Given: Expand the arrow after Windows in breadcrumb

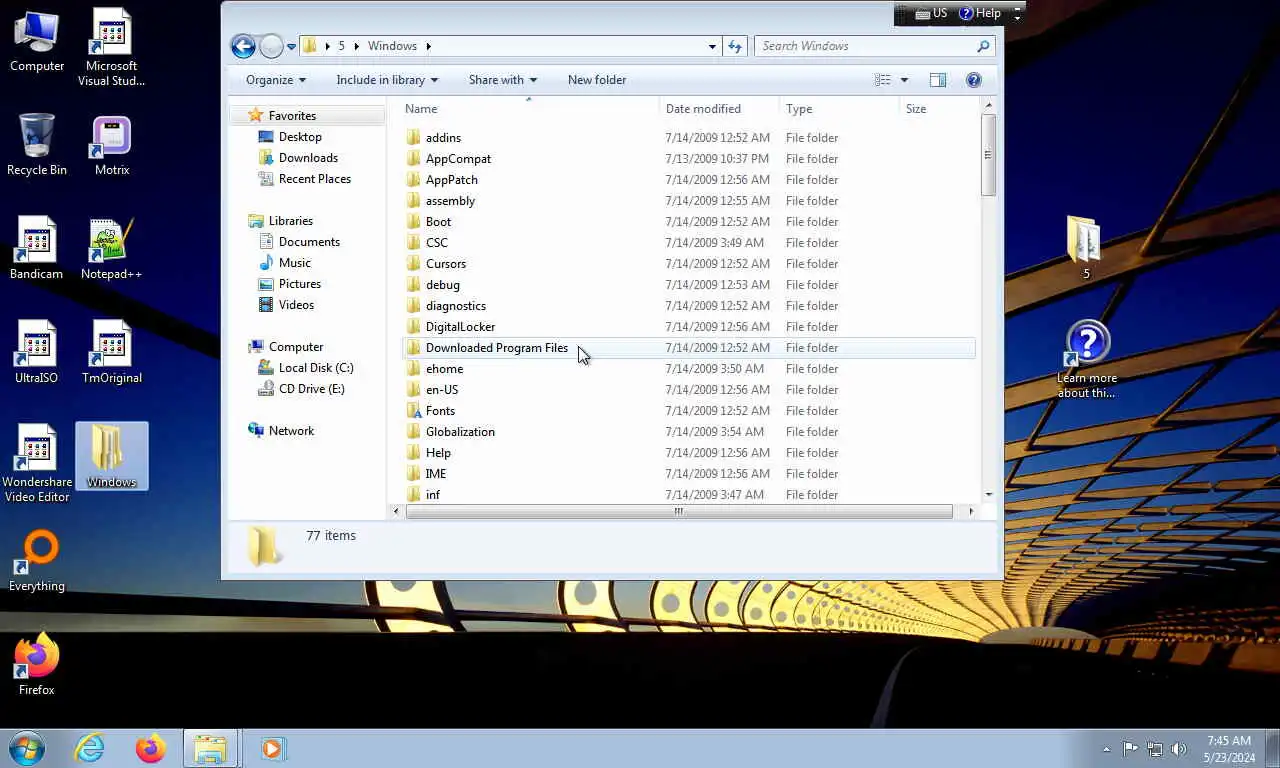Looking at the screenshot, I should click(428, 46).
